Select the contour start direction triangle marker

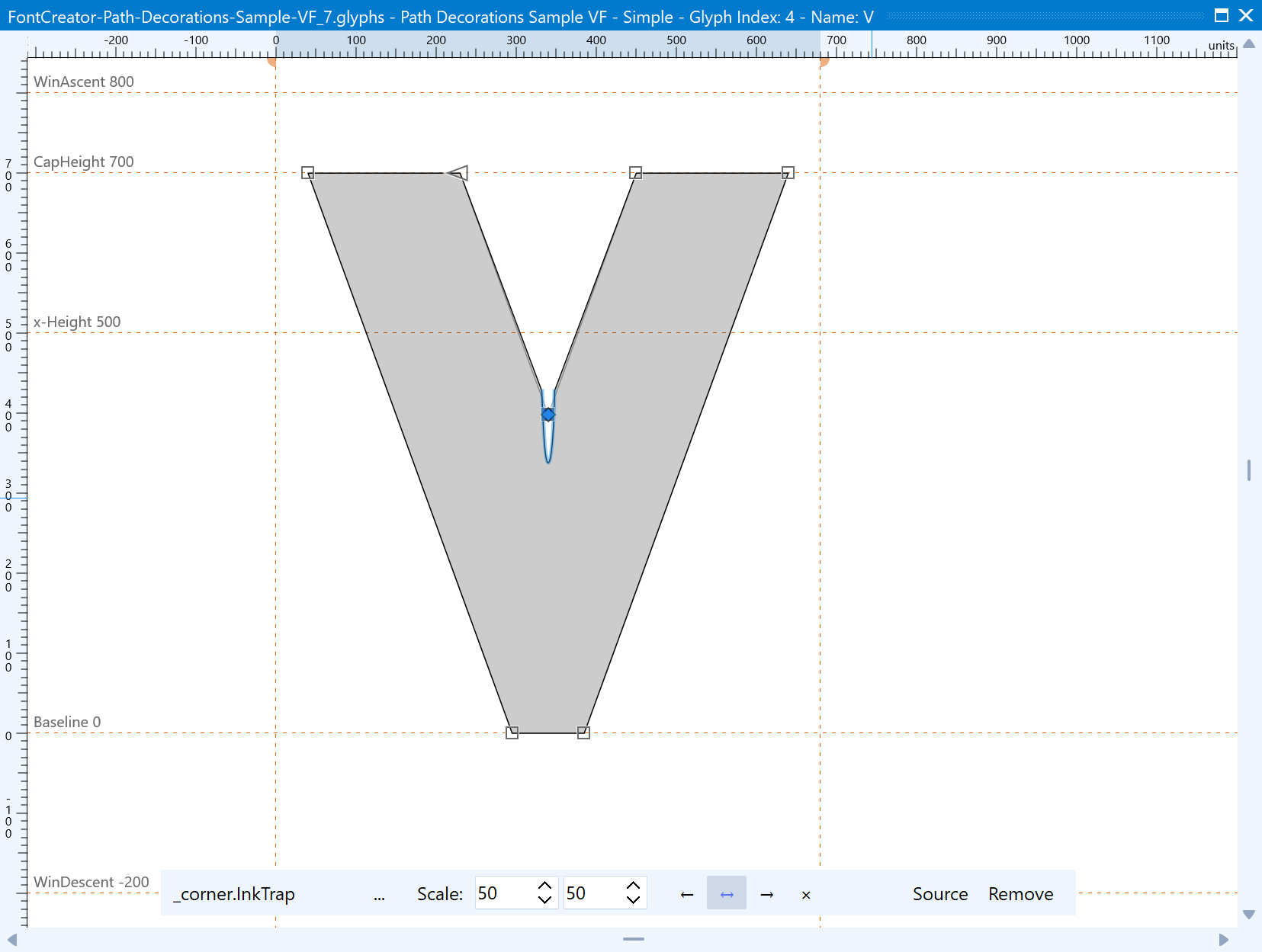pos(458,173)
